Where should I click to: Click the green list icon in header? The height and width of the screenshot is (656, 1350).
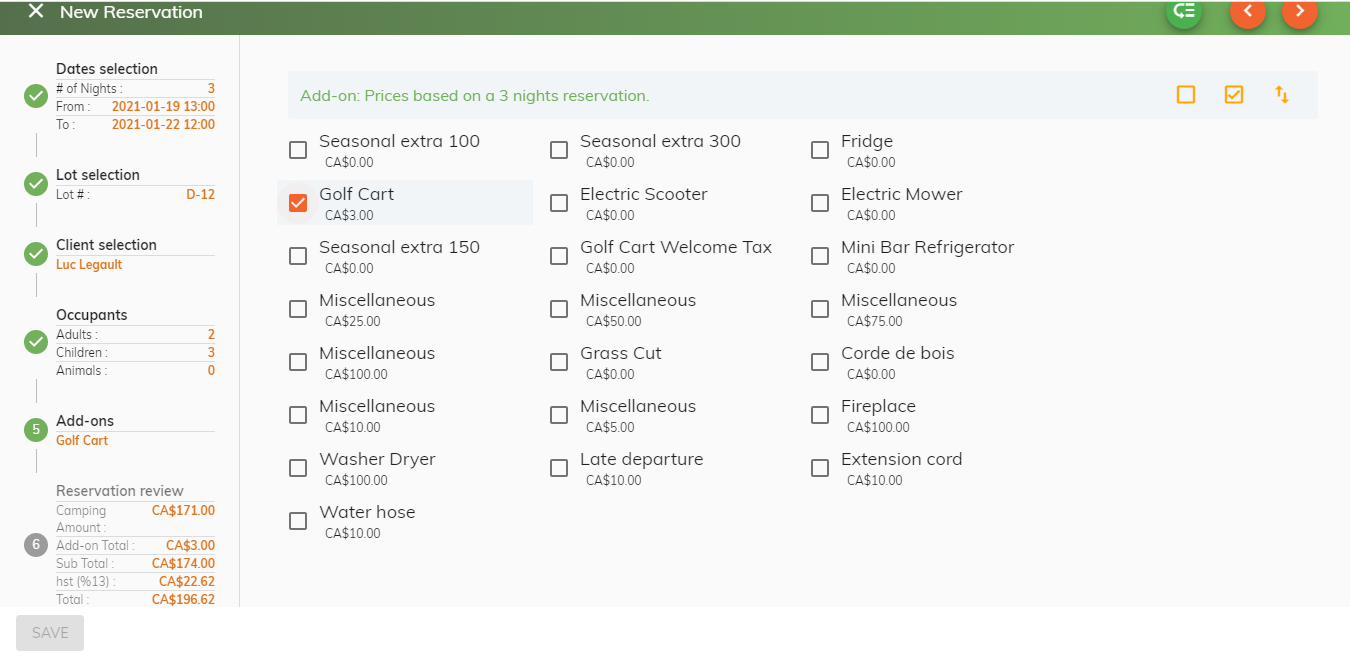pyautogui.click(x=1184, y=11)
